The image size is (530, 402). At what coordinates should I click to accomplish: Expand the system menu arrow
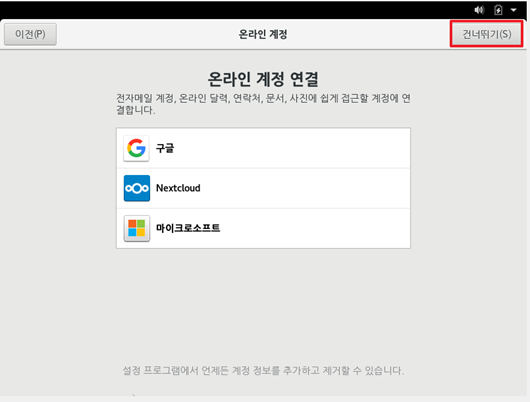pos(513,10)
